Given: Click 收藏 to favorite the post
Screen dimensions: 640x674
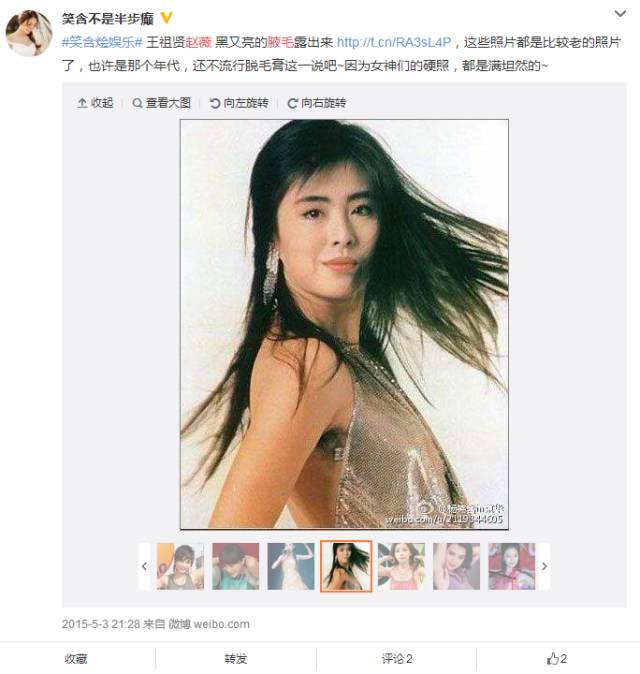Looking at the screenshot, I should click(x=76, y=659).
